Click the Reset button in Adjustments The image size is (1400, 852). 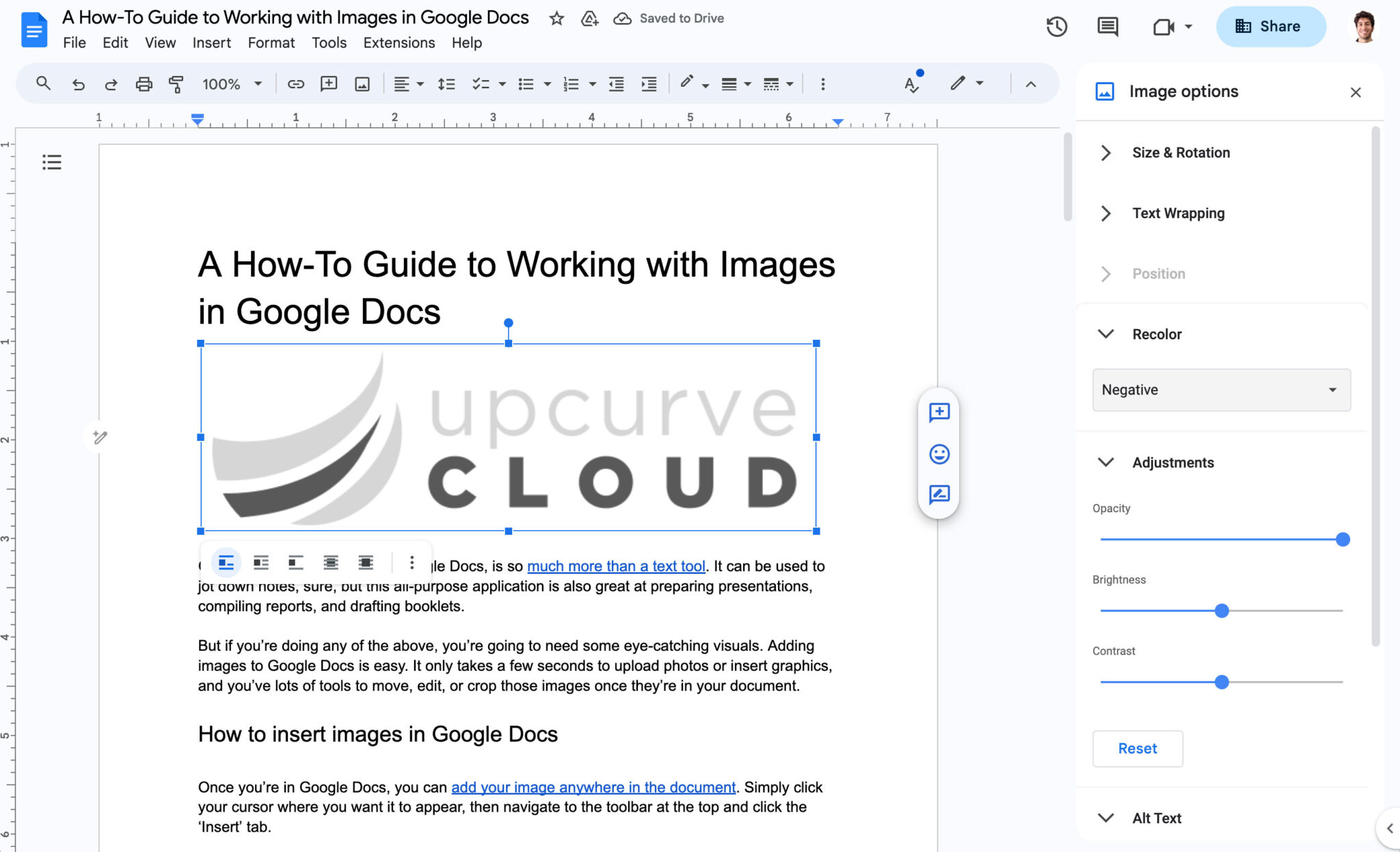click(x=1137, y=748)
